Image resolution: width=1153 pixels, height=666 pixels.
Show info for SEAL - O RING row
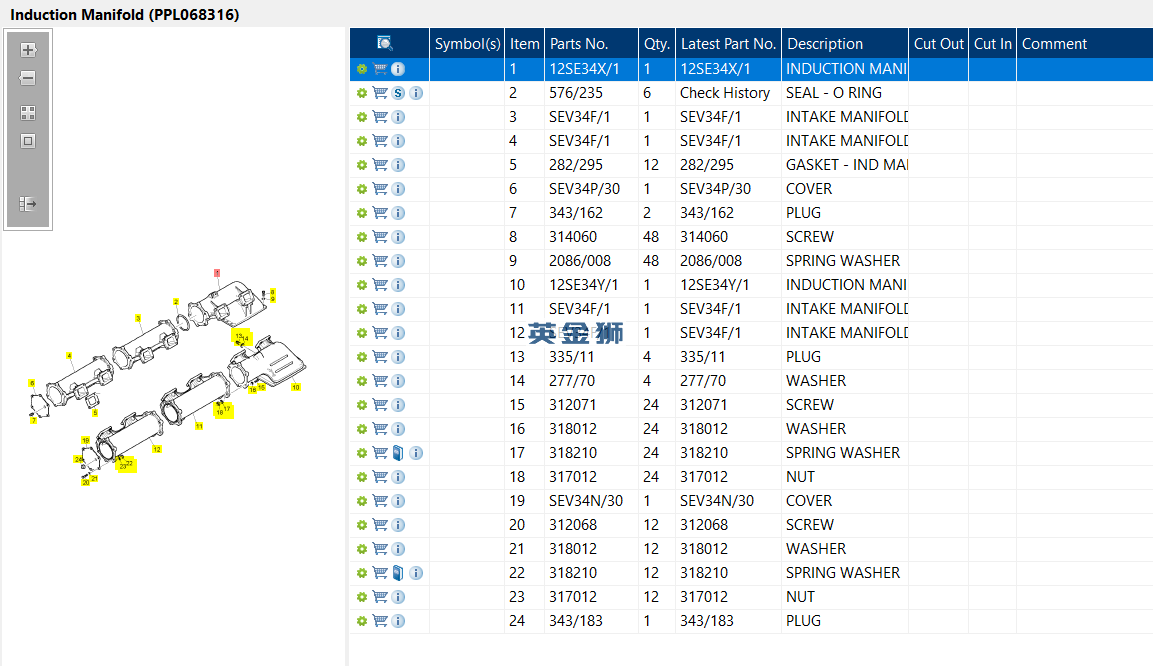(416, 93)
